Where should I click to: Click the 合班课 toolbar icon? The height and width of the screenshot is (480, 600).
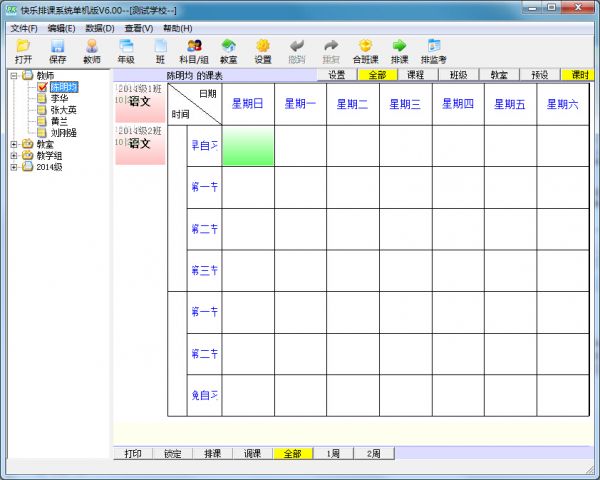point(365,51)
